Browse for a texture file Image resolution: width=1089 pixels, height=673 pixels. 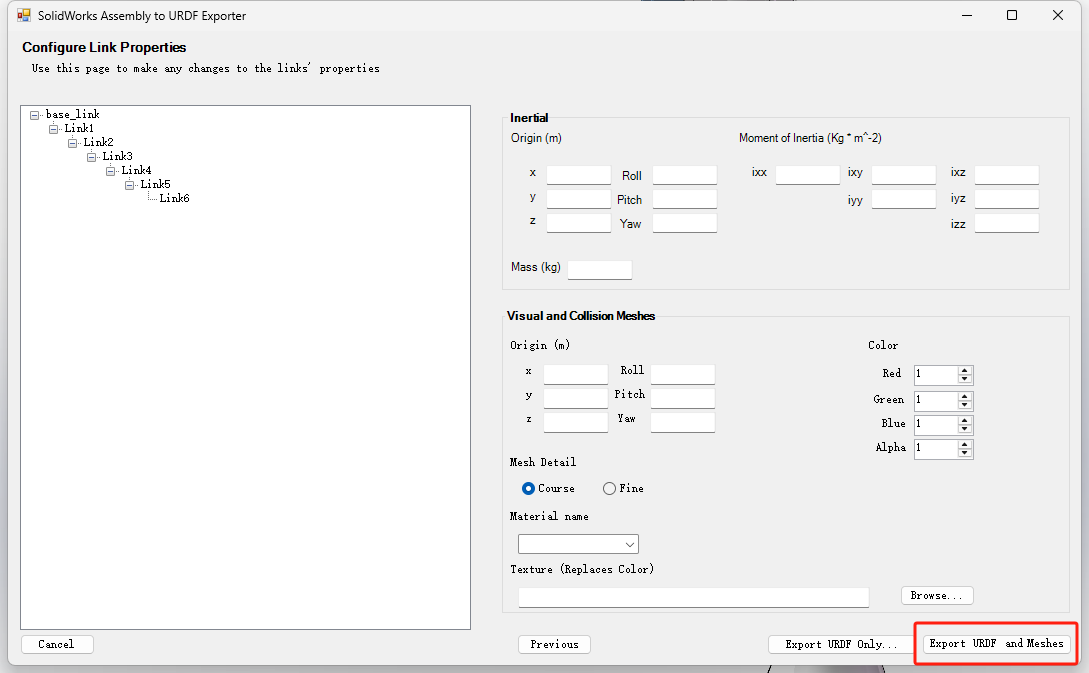(937, 595)
